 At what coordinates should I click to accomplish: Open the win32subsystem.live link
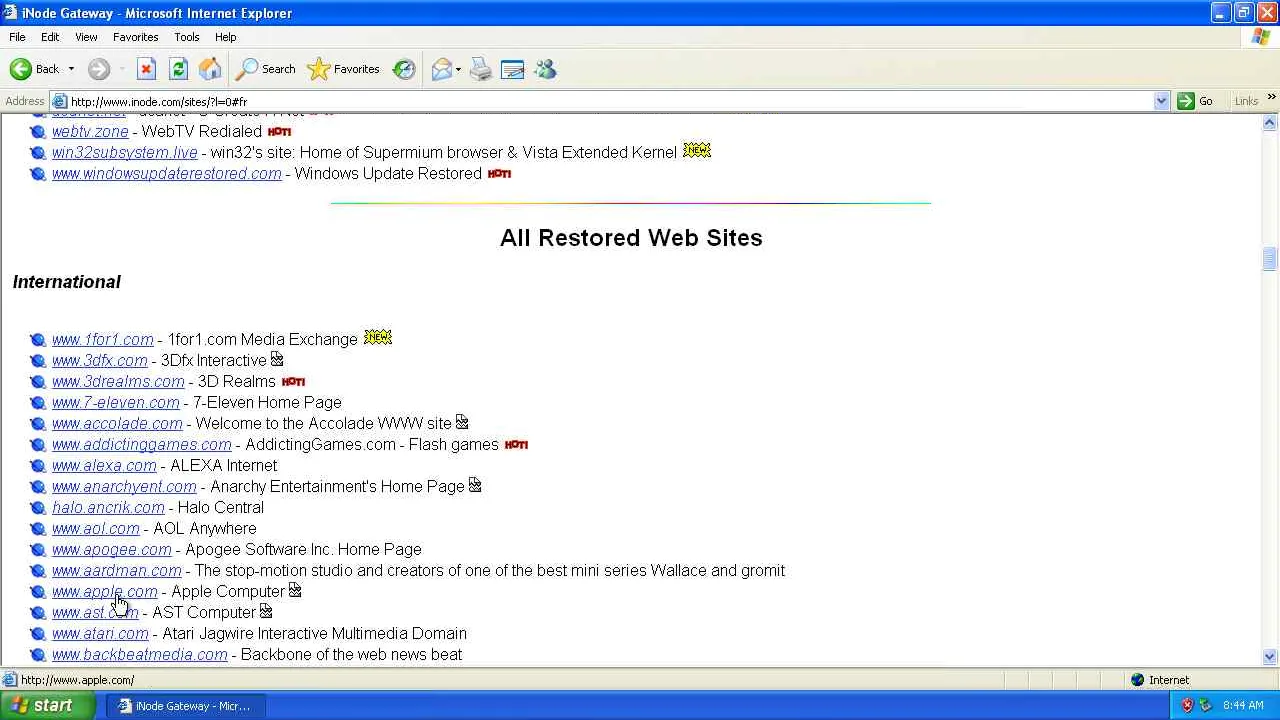click(x=124, y=152)
